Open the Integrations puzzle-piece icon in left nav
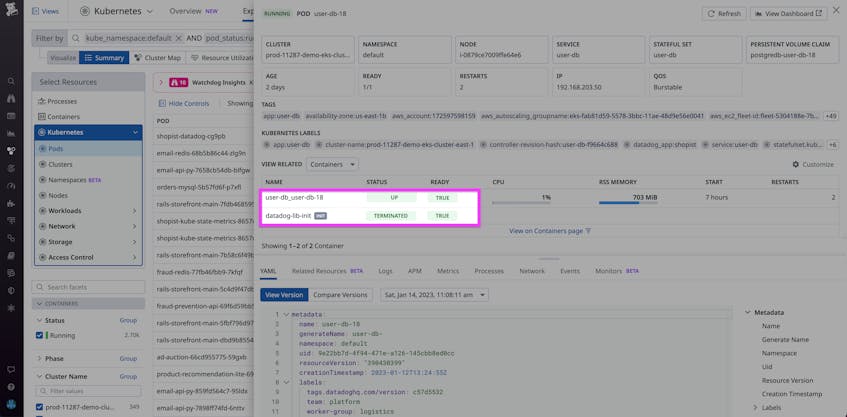This screenshot has height=417, width=847. [x=11, y=203]
